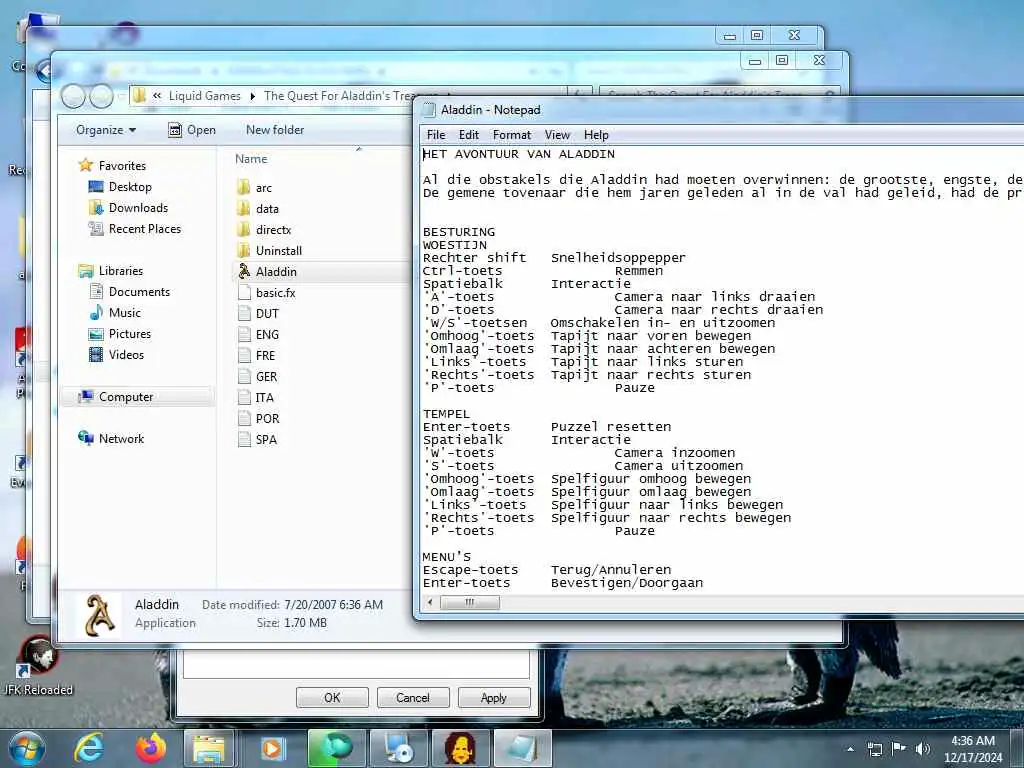Select the basic.fx file icon
The width and height of the screenshot is (1024, 768).
[x=244, y=293]
